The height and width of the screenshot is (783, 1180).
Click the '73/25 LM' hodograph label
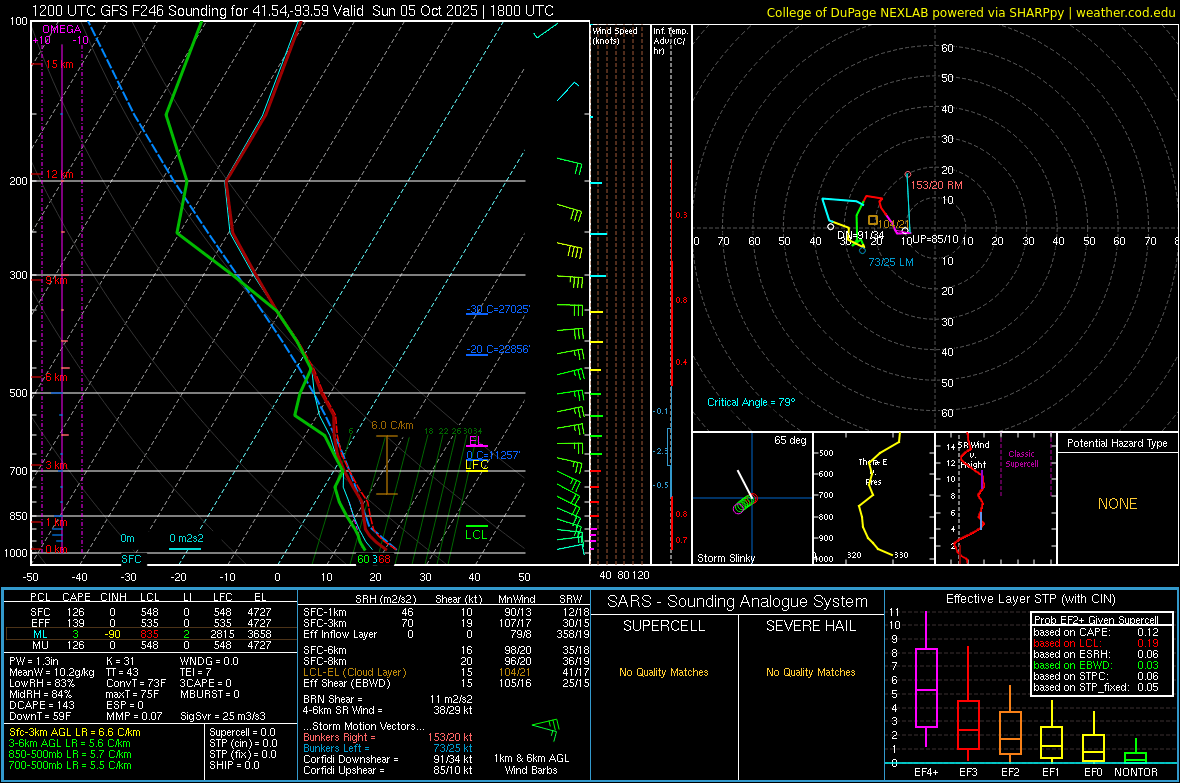[x=891, y=262]
